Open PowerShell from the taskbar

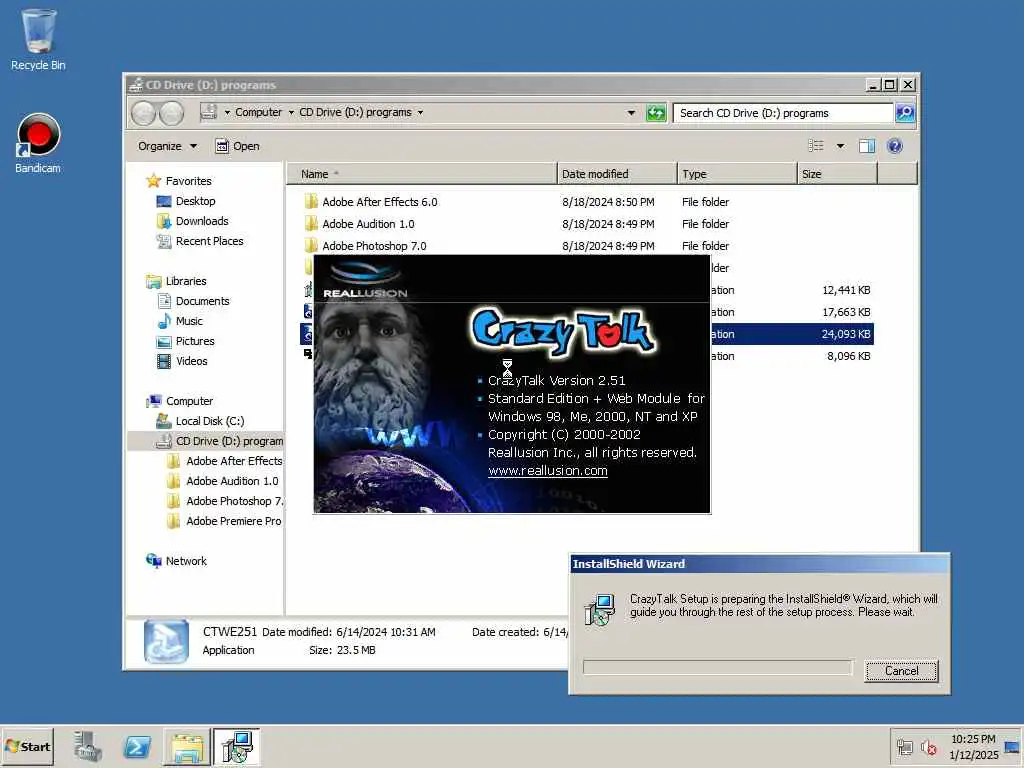[136, 746]
